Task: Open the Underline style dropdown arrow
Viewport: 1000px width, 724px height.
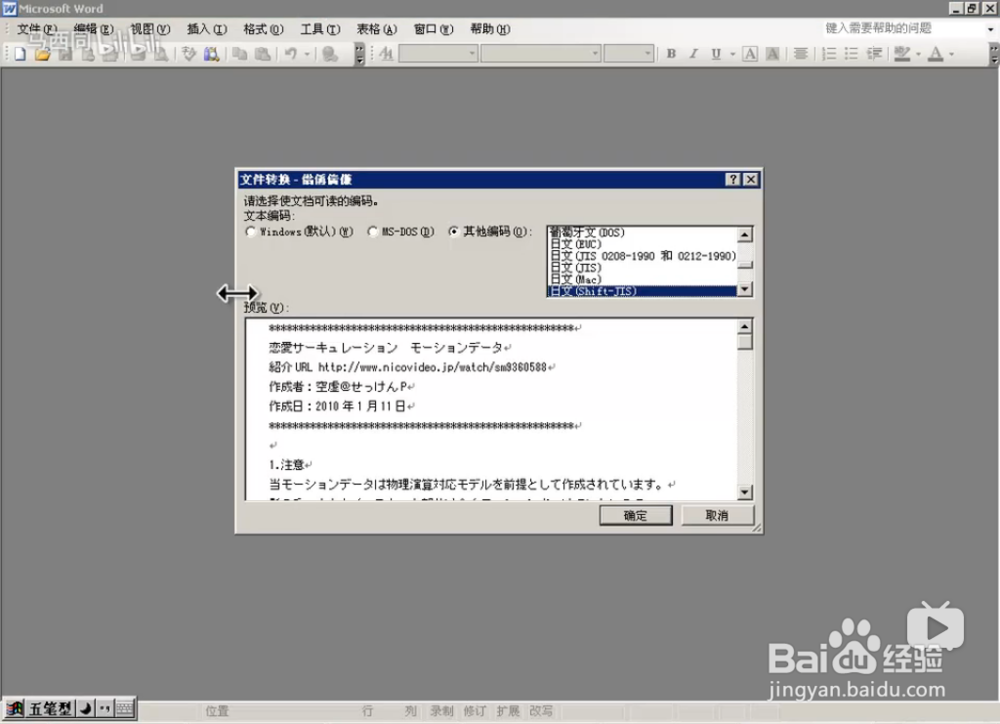Action: [x=731, y=54]
